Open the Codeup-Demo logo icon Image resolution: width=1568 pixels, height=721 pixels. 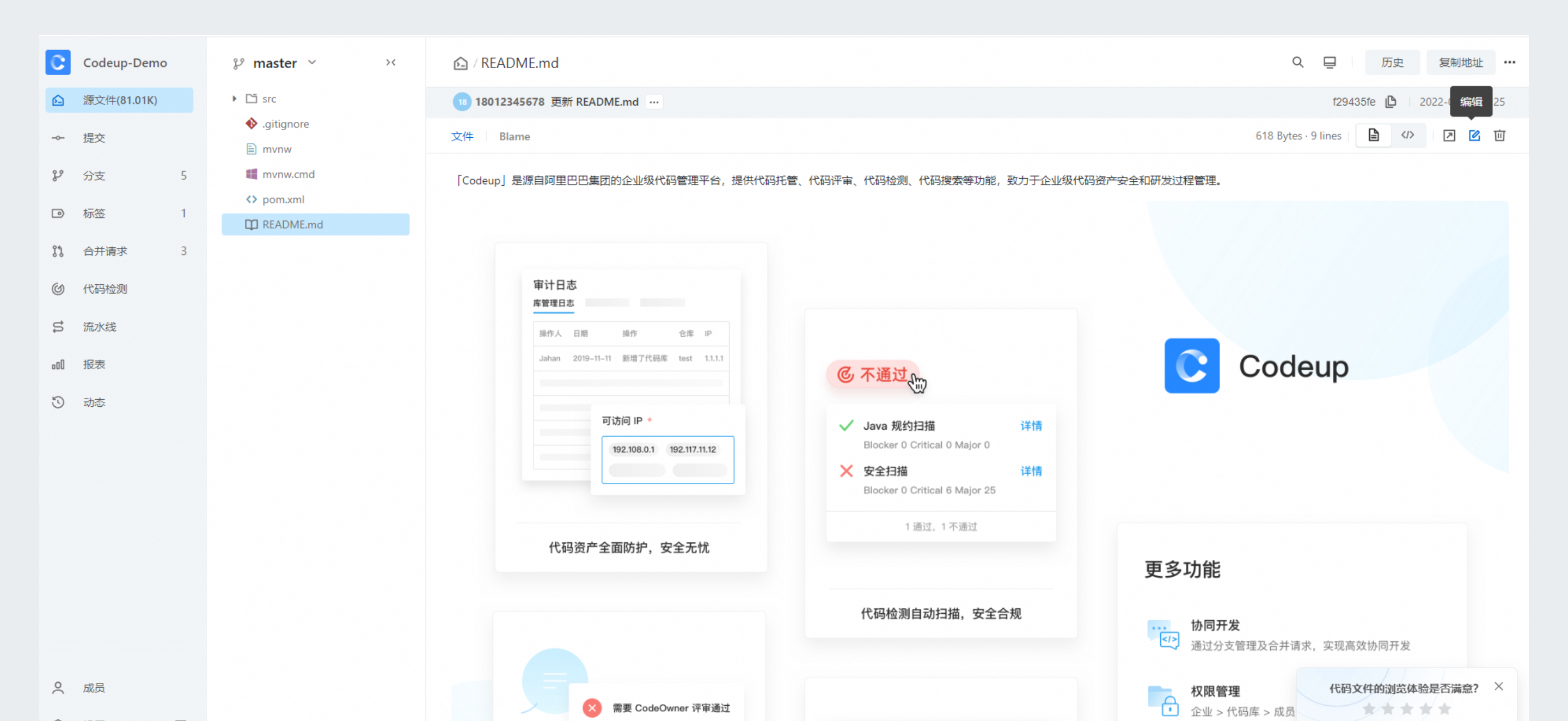coord(58,62)
